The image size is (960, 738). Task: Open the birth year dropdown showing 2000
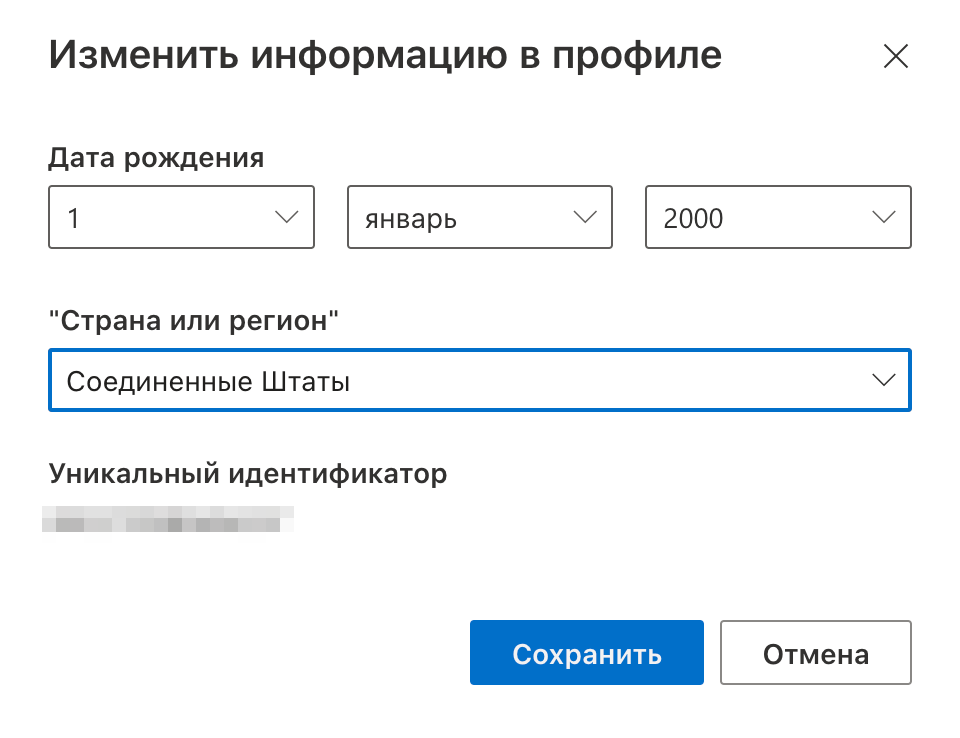point(778,217)
